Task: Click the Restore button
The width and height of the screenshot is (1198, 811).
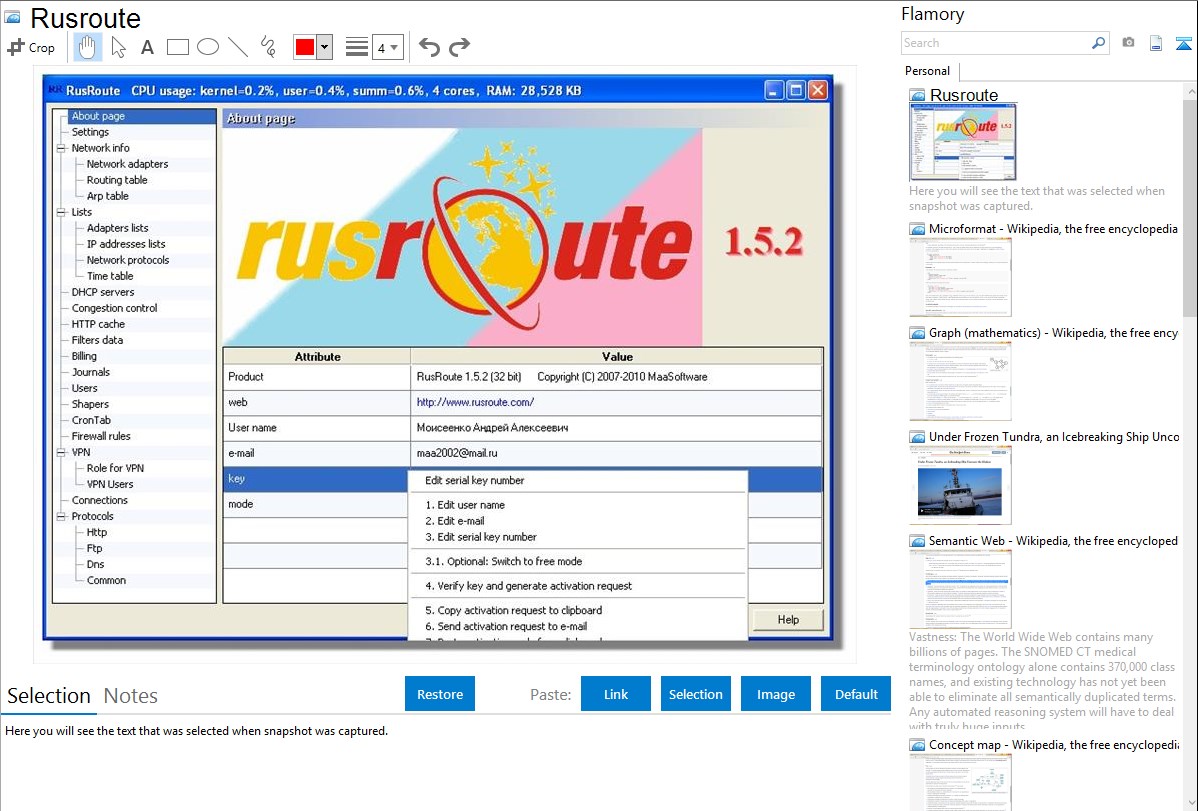Action: click(x=440, y=694)
